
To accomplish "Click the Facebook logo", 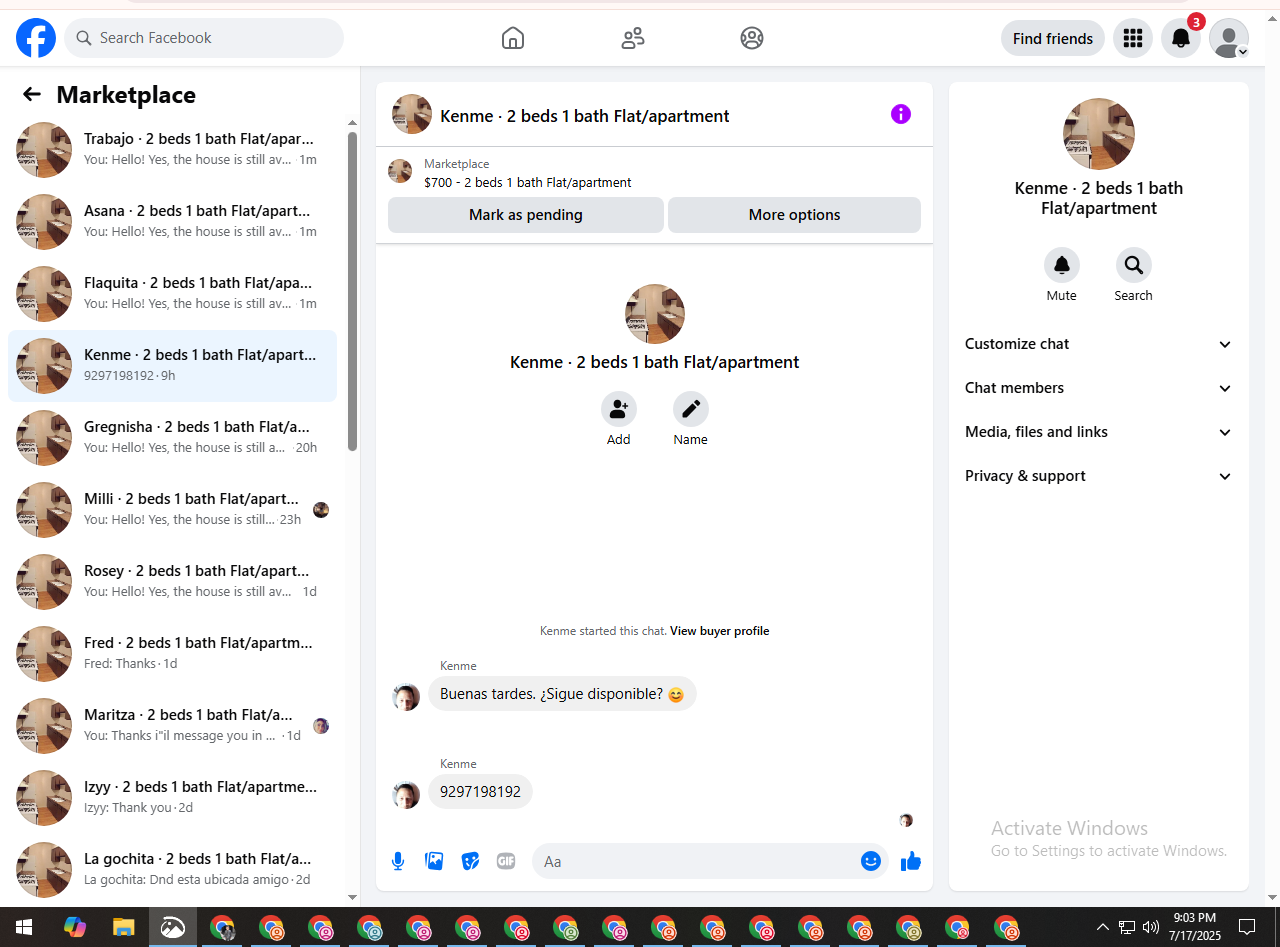I will coord(36,38).
